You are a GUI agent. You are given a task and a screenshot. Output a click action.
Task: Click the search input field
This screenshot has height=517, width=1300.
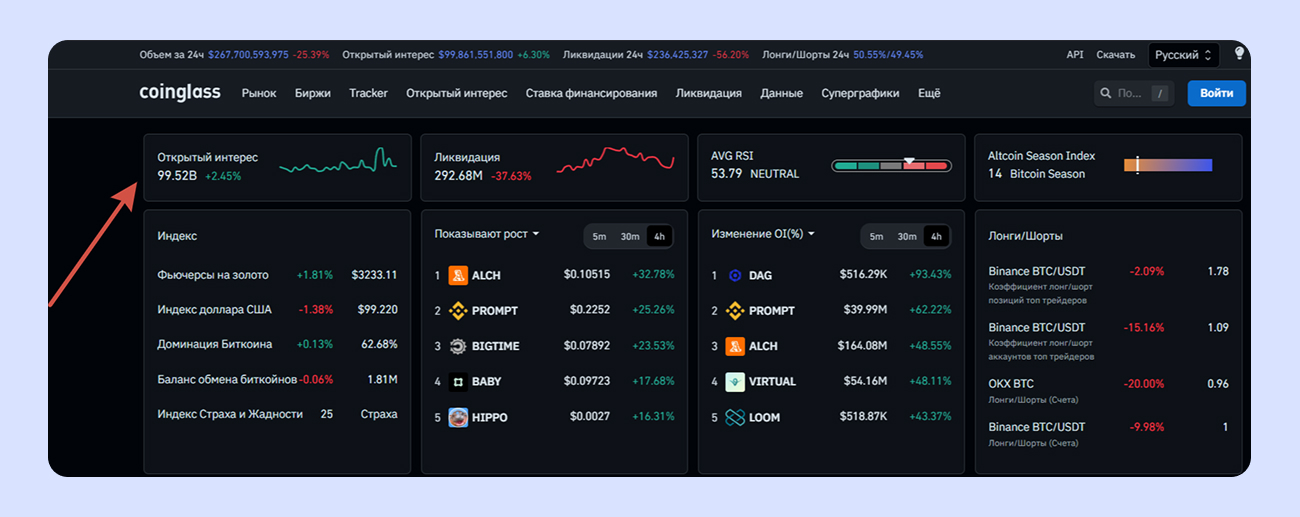tap(1134, 93)
